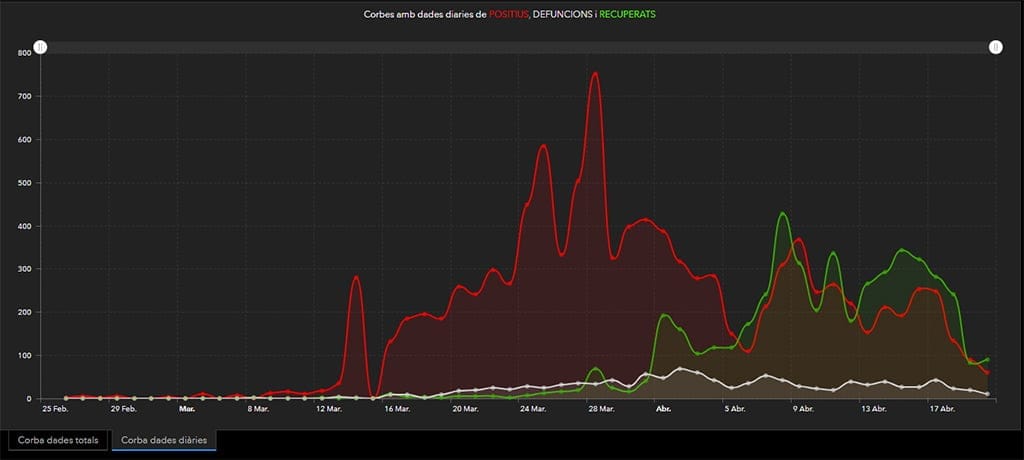Screen dimensions: 1024x460
Task: Click the highest red peak near 28 Mar.
Action: [595, 73]
